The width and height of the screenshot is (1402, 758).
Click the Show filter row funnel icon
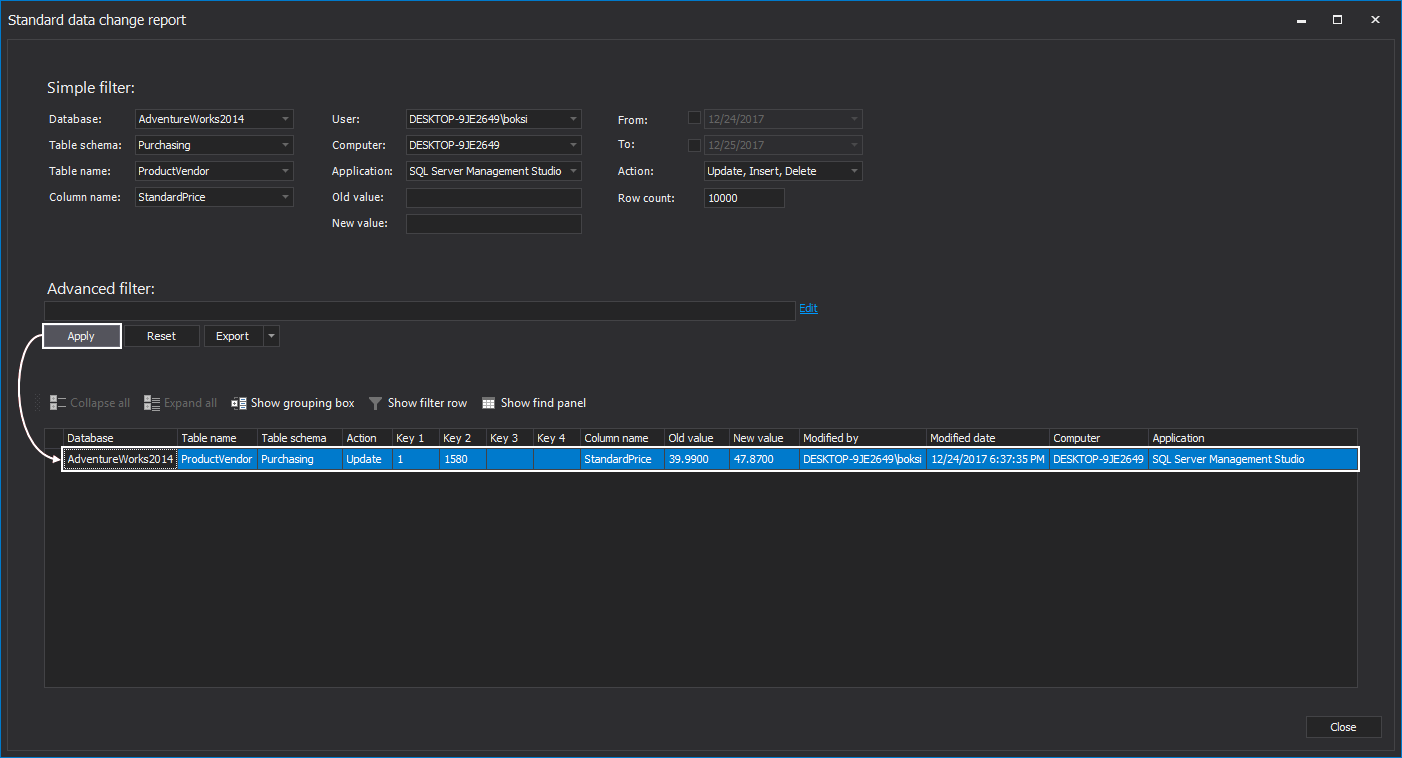[x=376, y=403]
